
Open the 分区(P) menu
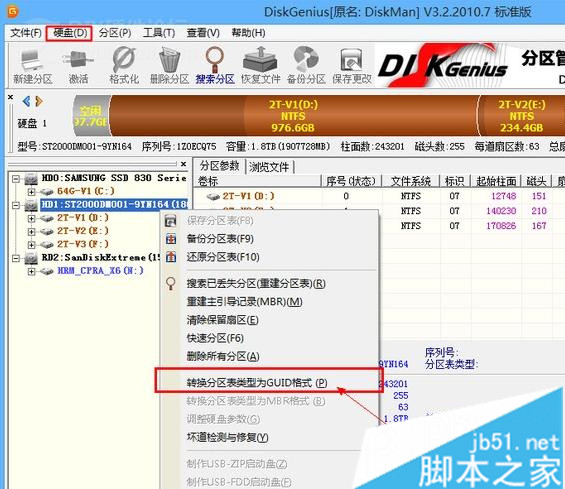point(115,33)
